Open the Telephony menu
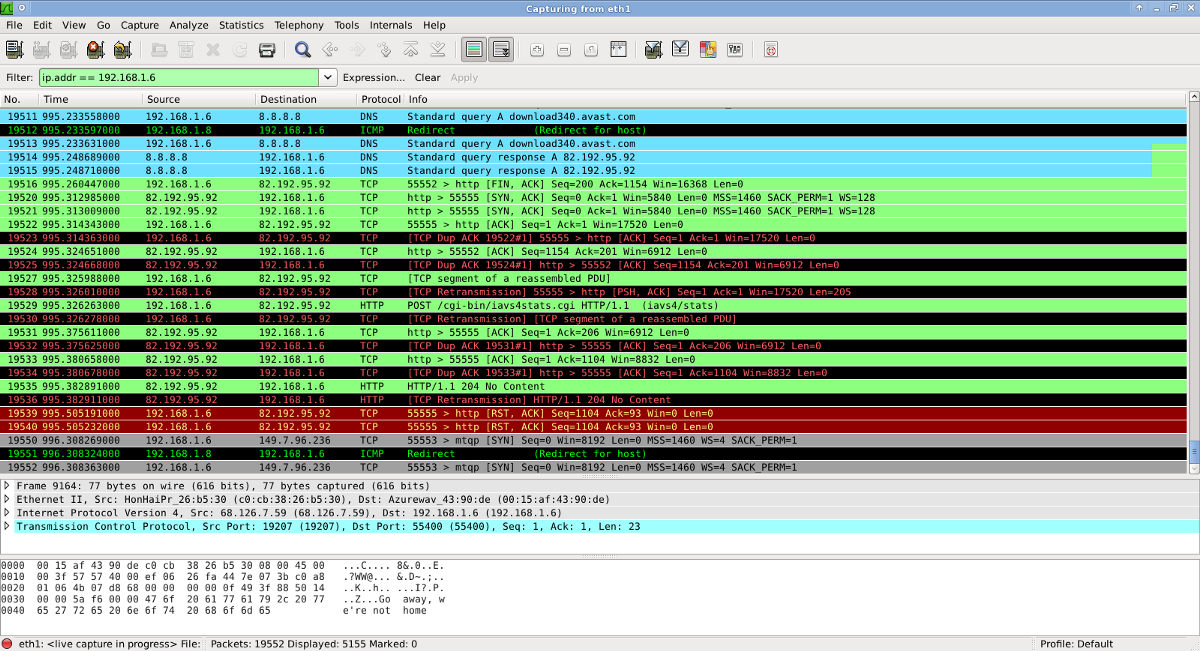 pos(299,25)
